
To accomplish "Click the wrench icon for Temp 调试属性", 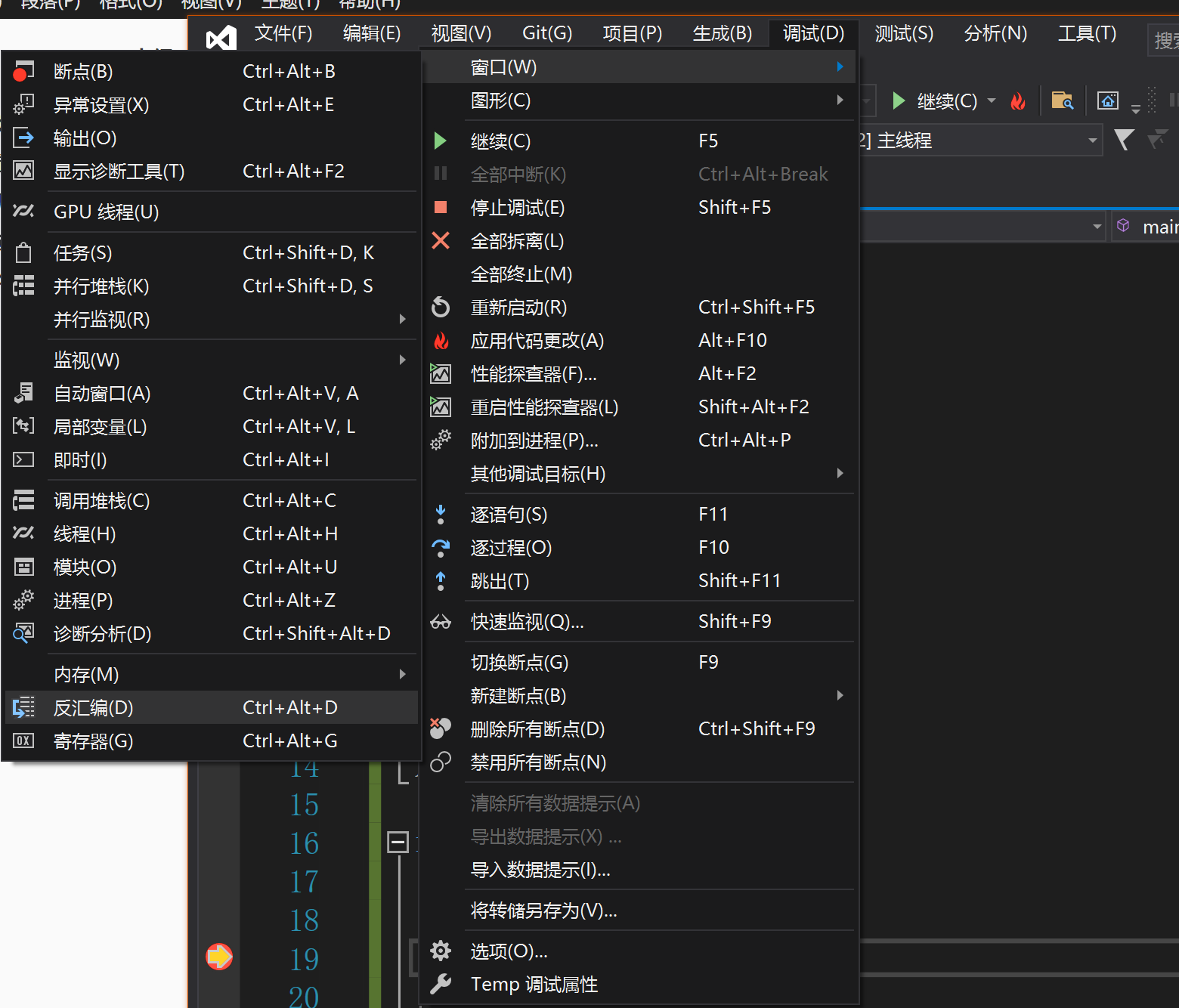I will pyautogui.click(x=441, y=984).
